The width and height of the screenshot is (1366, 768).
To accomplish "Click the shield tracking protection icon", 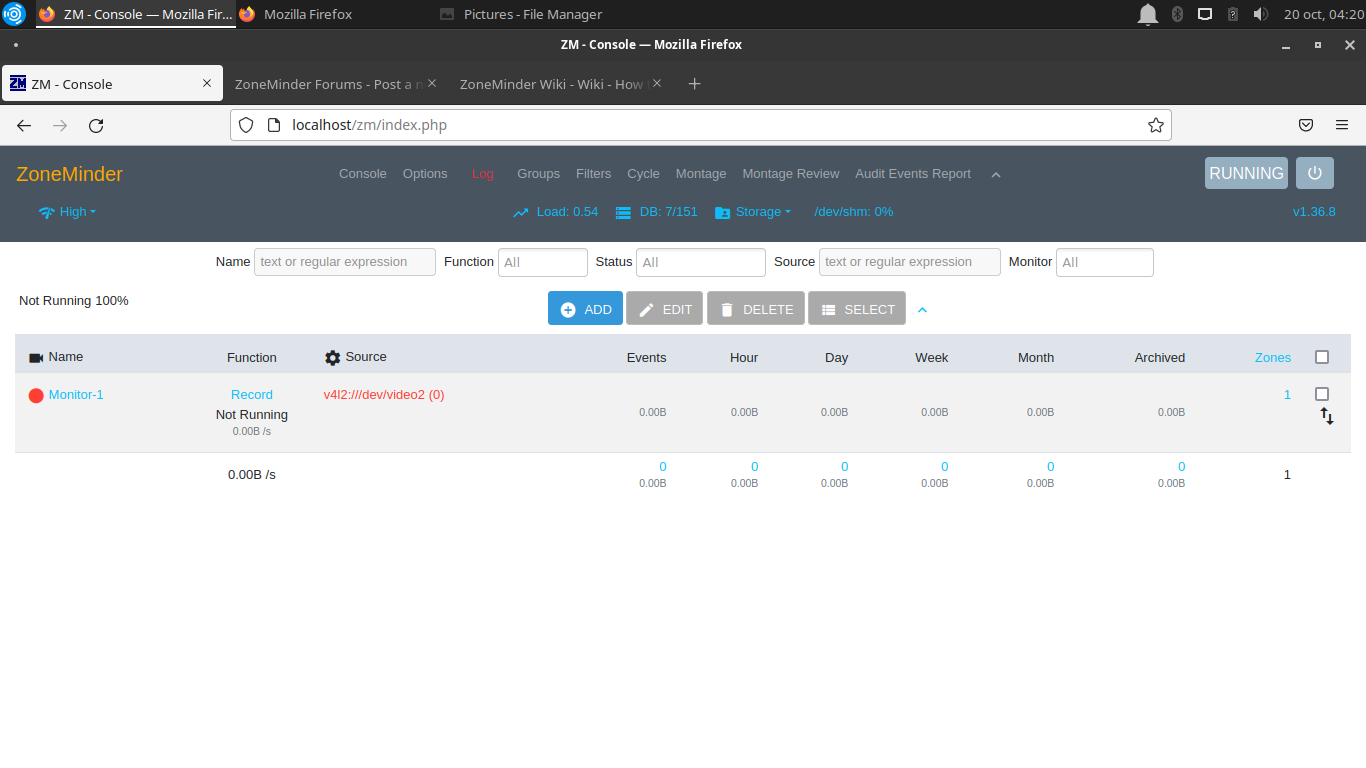I will 246,125.
